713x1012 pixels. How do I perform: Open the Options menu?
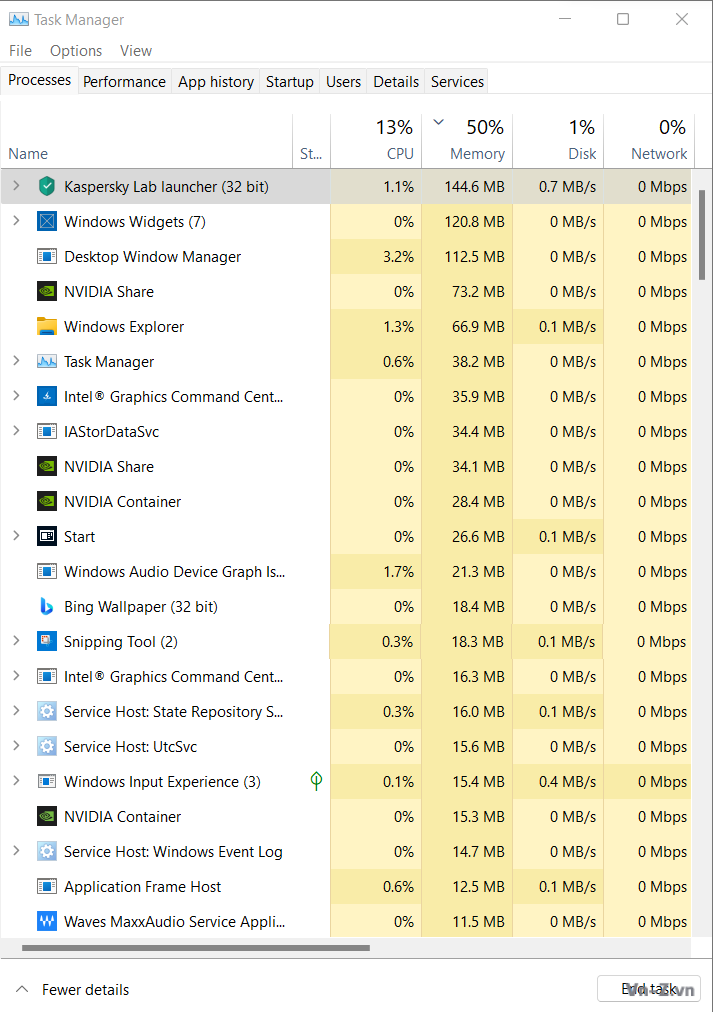(x=76, y=51)
